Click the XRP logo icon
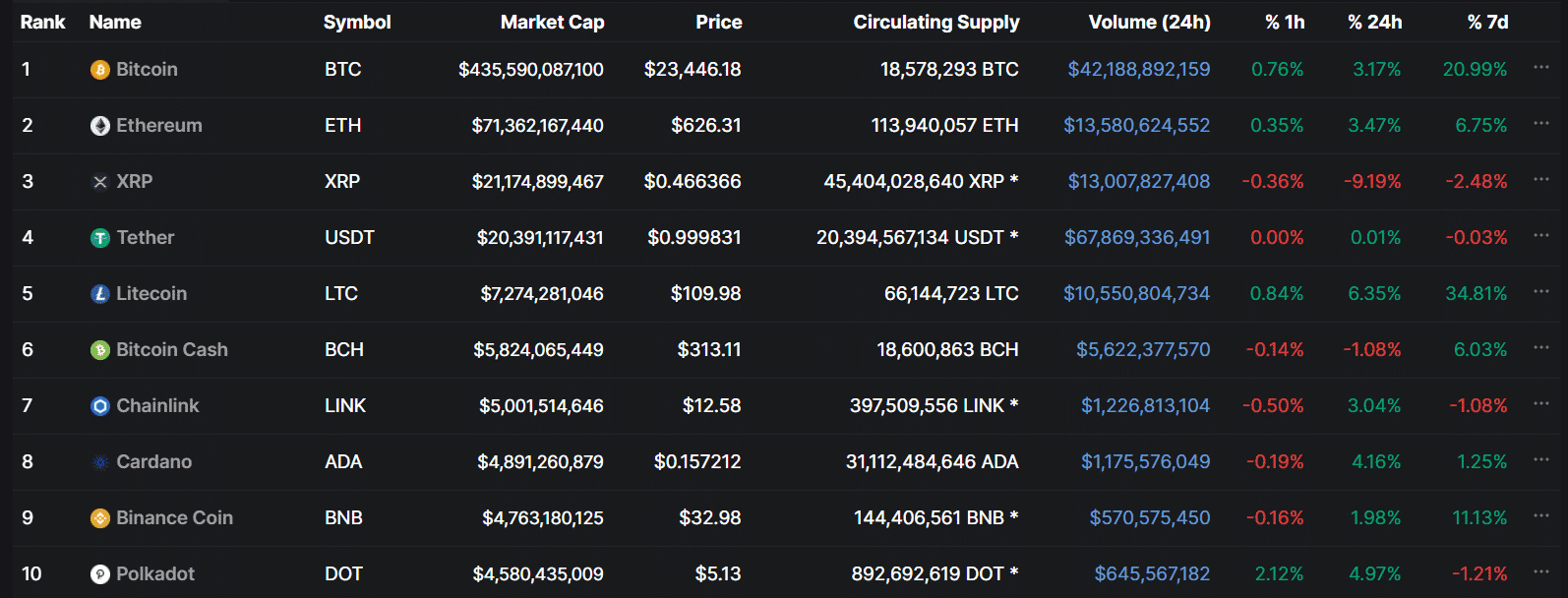Screen dimensions: 1568x598 100,182
